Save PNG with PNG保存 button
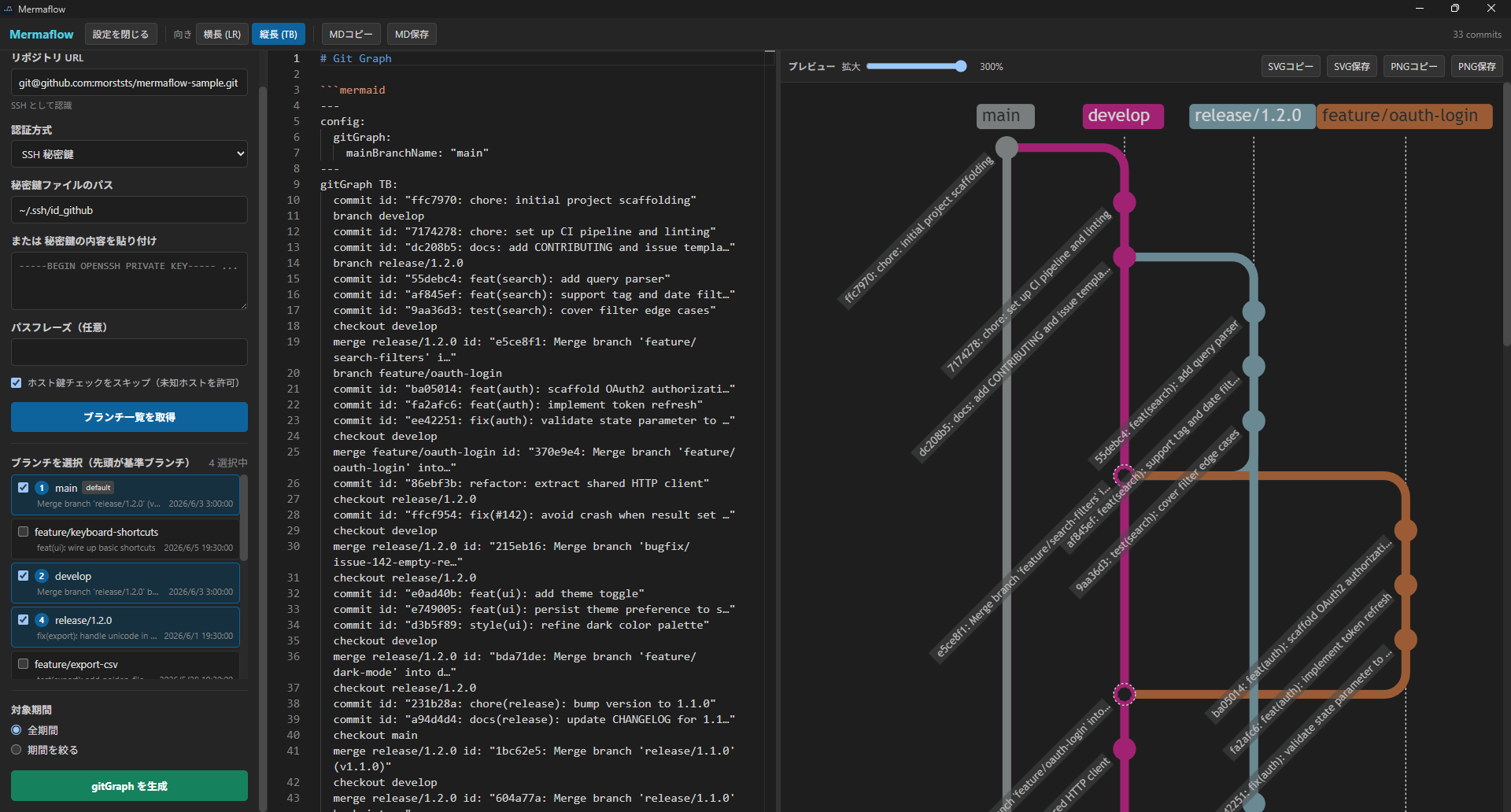This screenshot has height=812, width=1511. (x=1477, y=67)
